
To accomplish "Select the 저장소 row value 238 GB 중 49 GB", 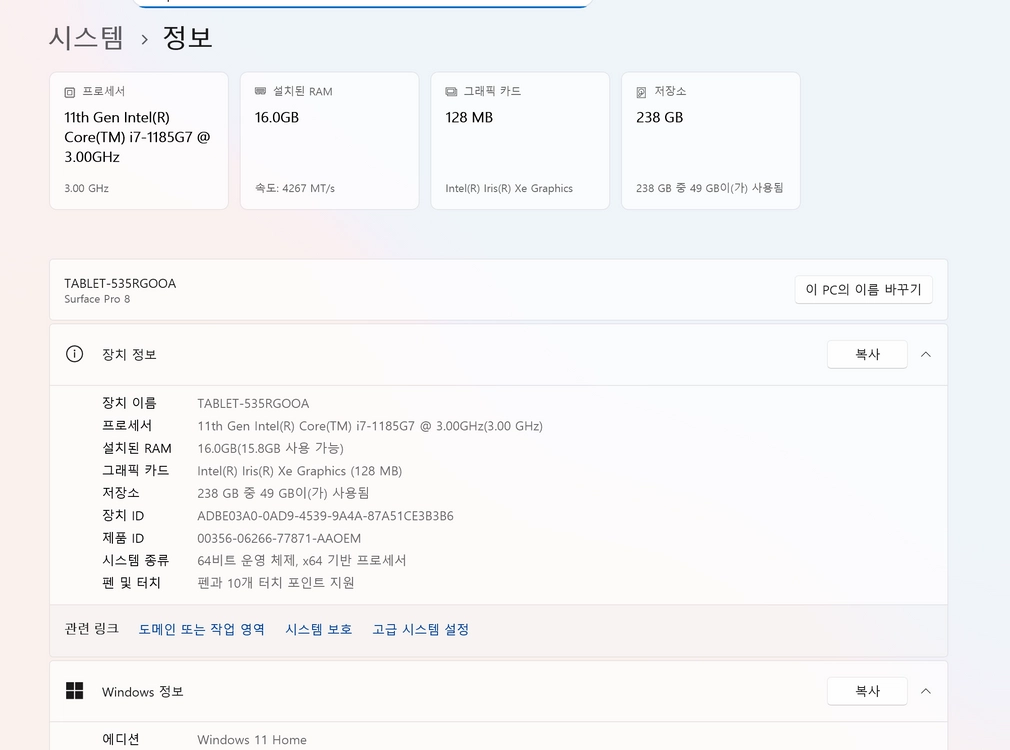I will 283,493.
